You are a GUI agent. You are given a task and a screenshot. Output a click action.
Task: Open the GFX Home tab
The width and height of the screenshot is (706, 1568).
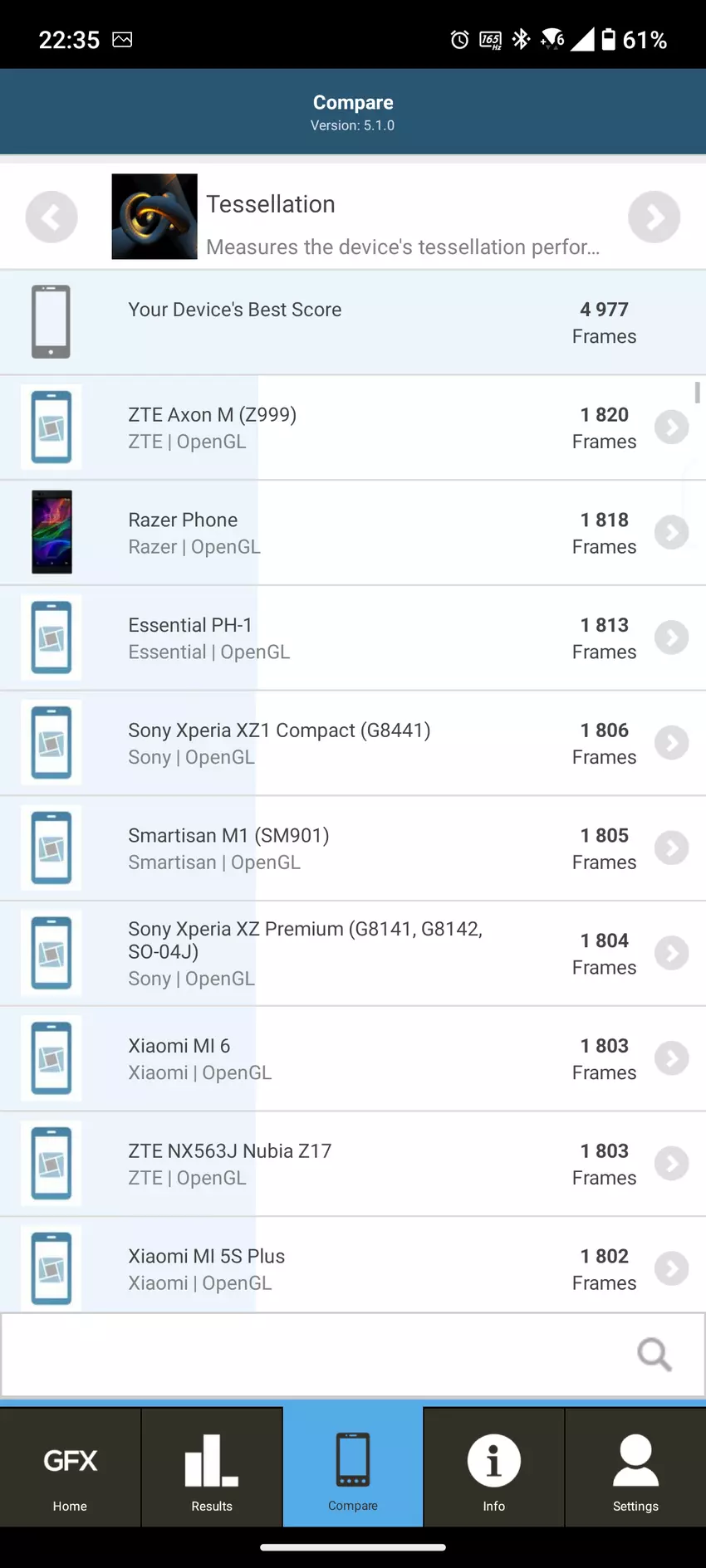tap(71, 1468)
